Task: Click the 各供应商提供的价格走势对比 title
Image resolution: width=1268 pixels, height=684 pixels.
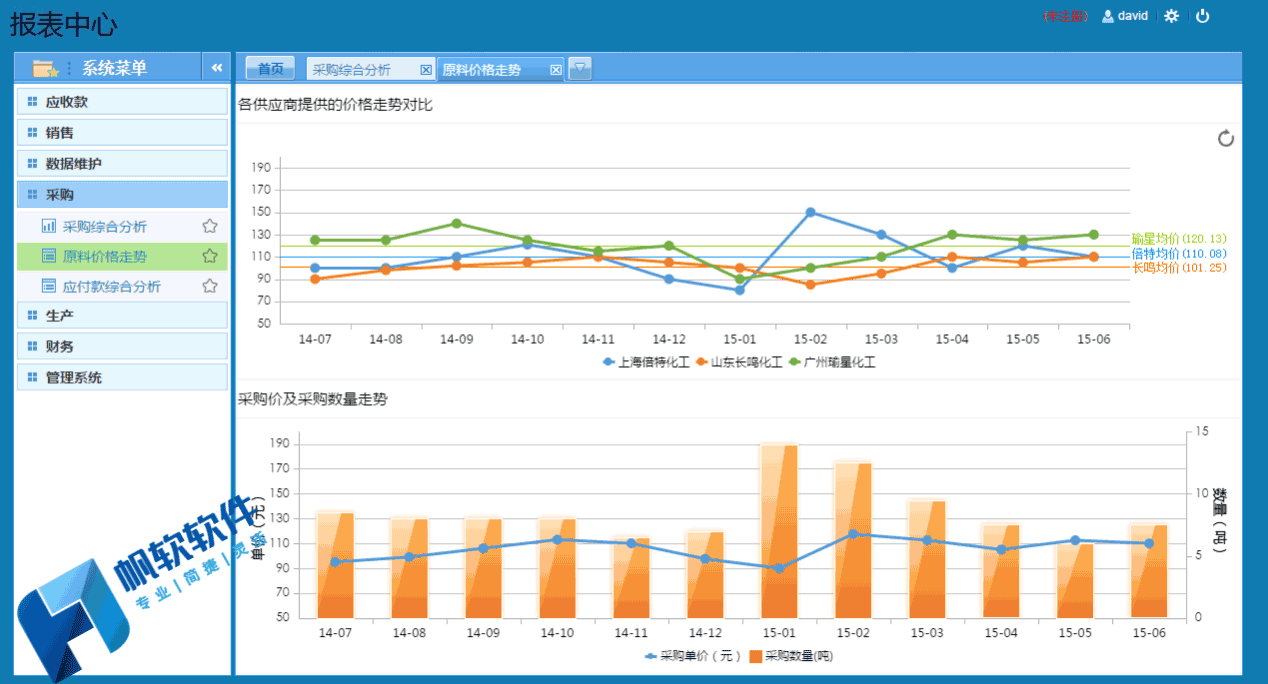Action: pos(335,104)
